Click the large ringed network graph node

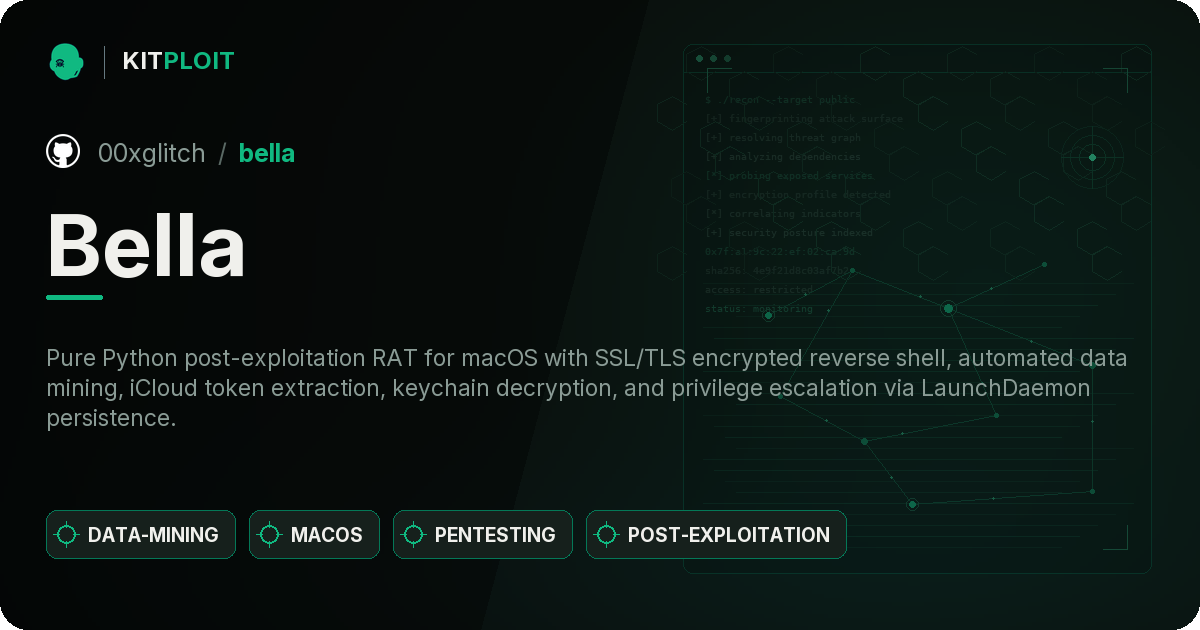click(948, 308)
